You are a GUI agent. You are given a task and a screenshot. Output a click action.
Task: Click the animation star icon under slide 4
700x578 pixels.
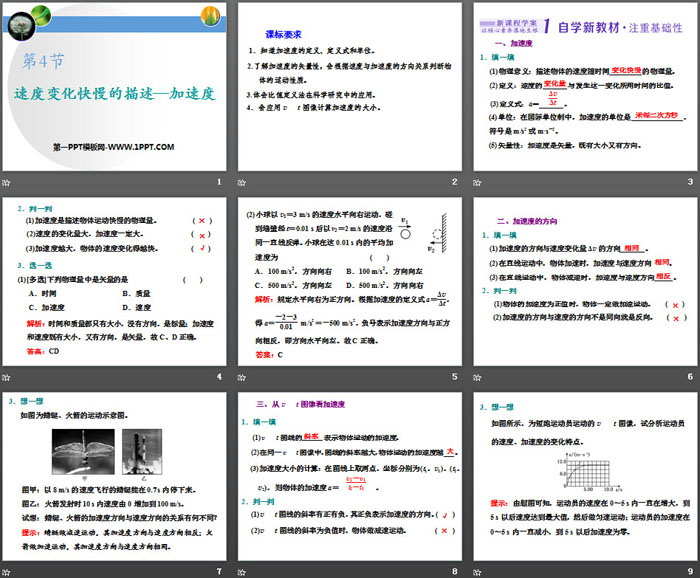coord(8,376)
